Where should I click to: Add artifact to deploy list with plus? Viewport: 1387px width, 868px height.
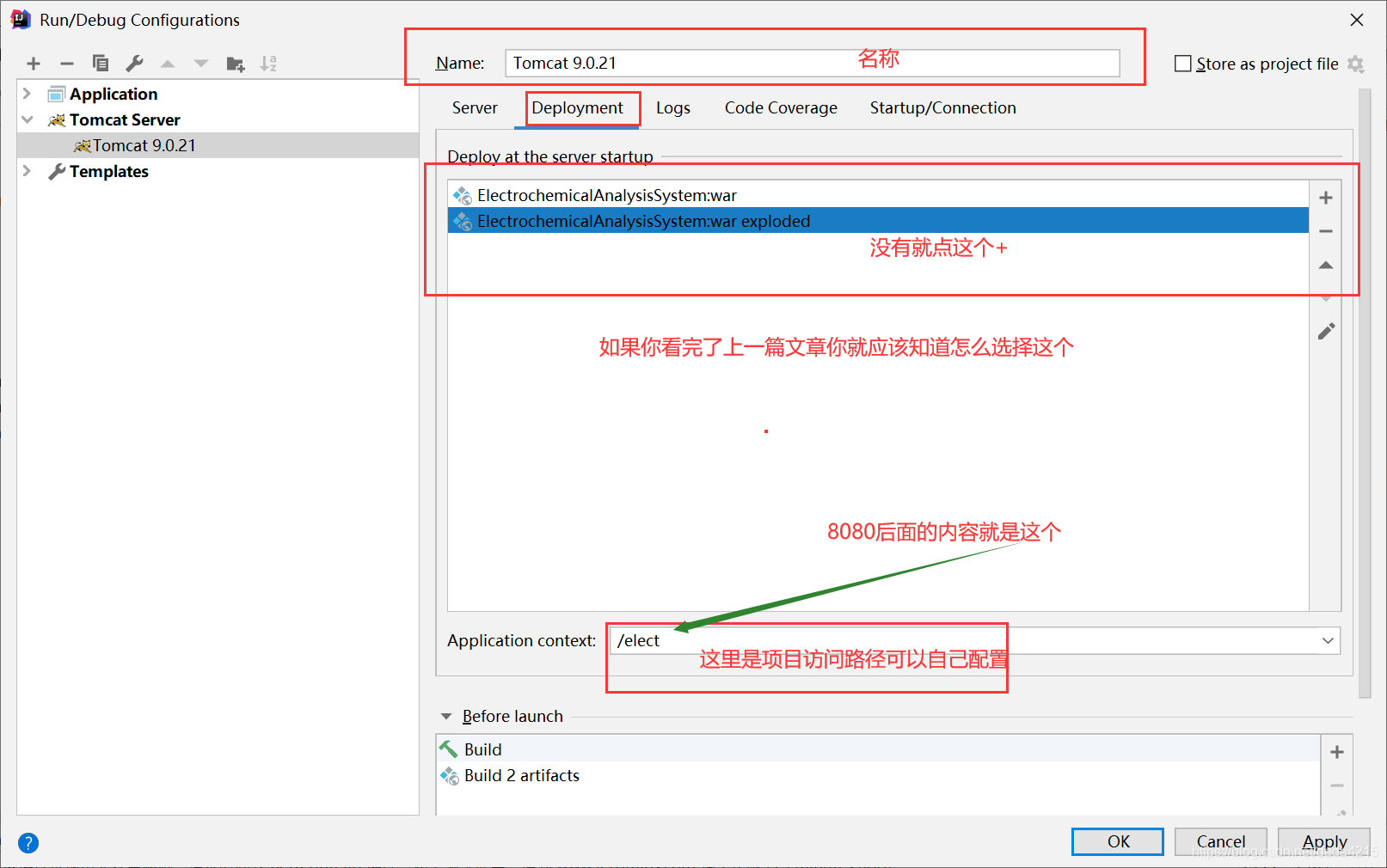[x=1326, y=198]
